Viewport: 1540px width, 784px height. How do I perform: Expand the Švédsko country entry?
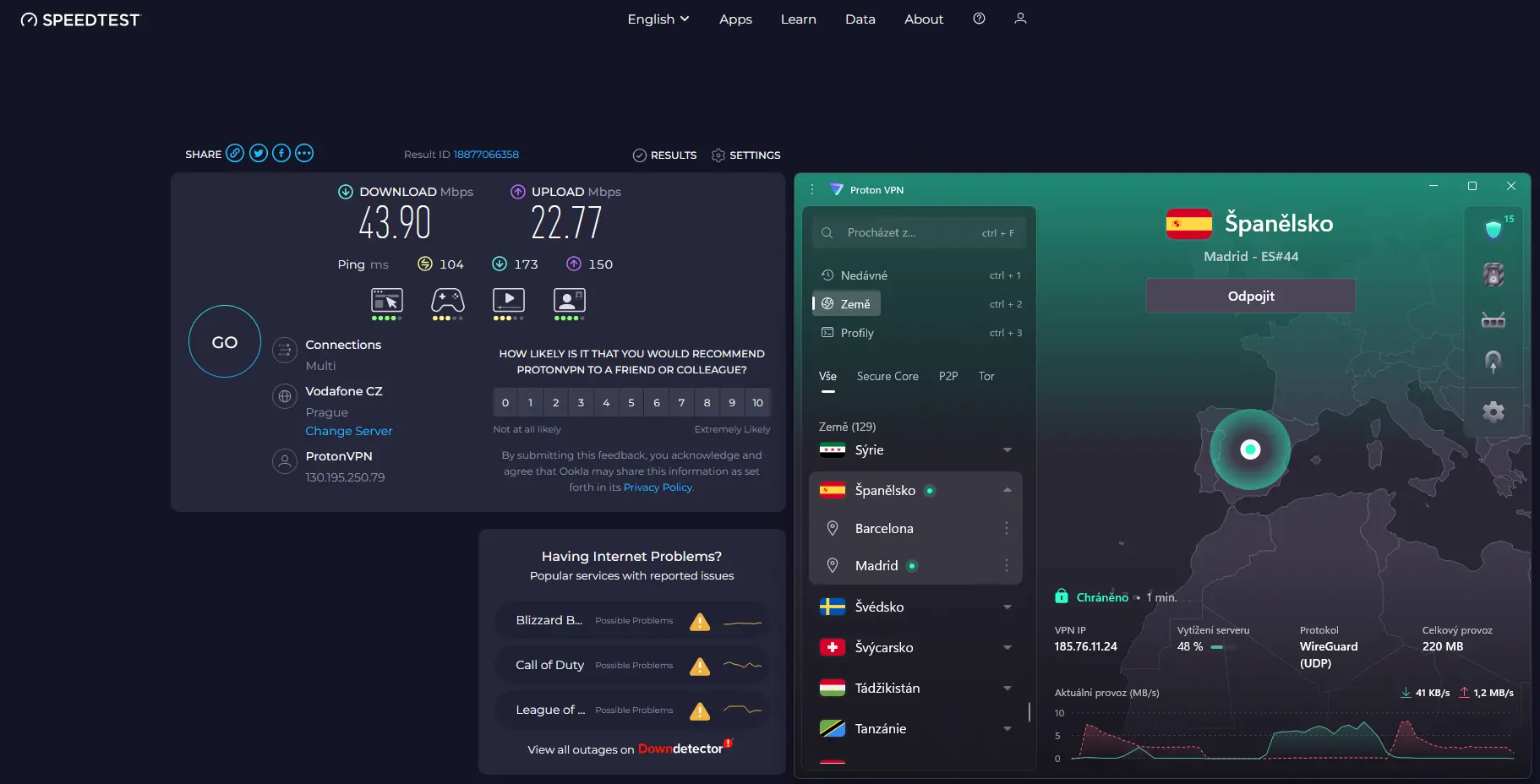point(1007,607)
